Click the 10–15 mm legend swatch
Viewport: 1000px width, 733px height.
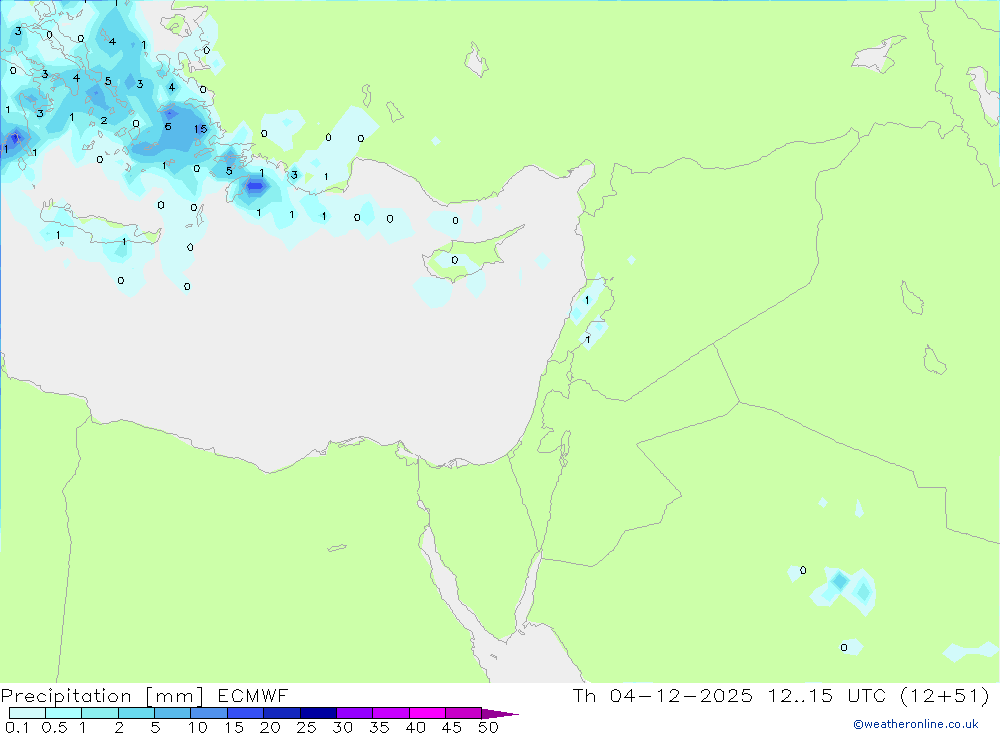[209, 713]
